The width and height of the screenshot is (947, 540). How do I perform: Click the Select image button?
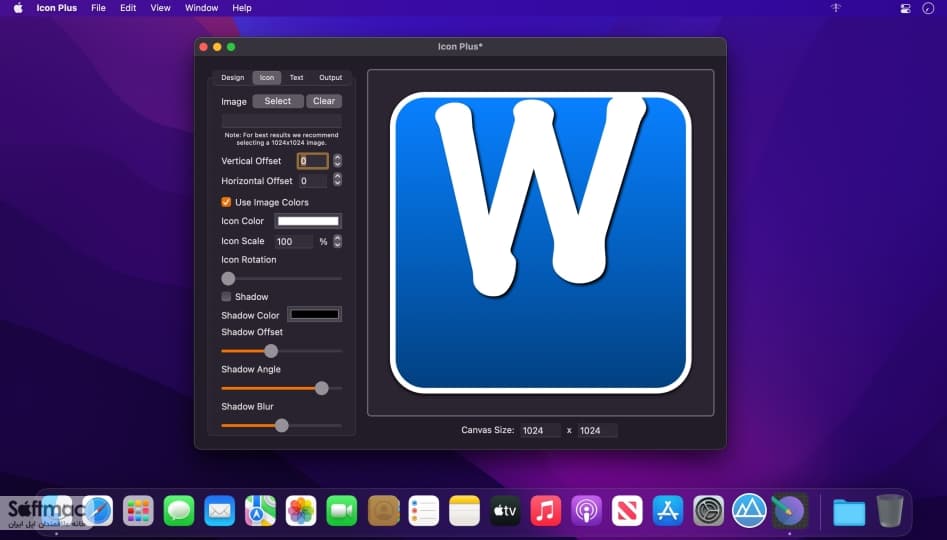click(278, 101)
